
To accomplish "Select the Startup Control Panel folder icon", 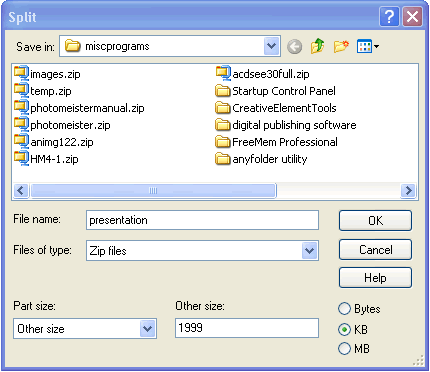I will click(223, 91).
